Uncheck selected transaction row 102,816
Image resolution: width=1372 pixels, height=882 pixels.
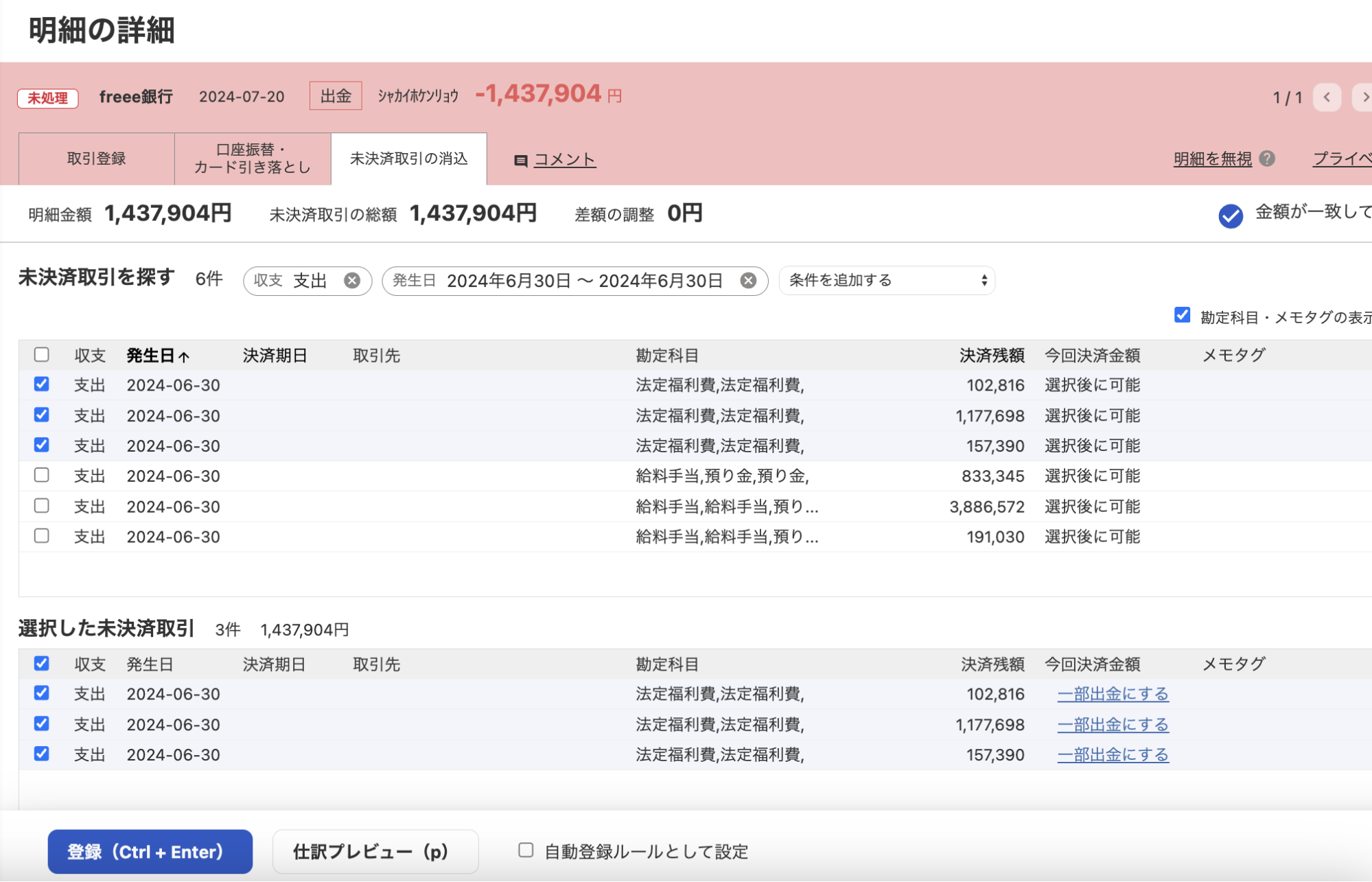[x=42, y=693]
